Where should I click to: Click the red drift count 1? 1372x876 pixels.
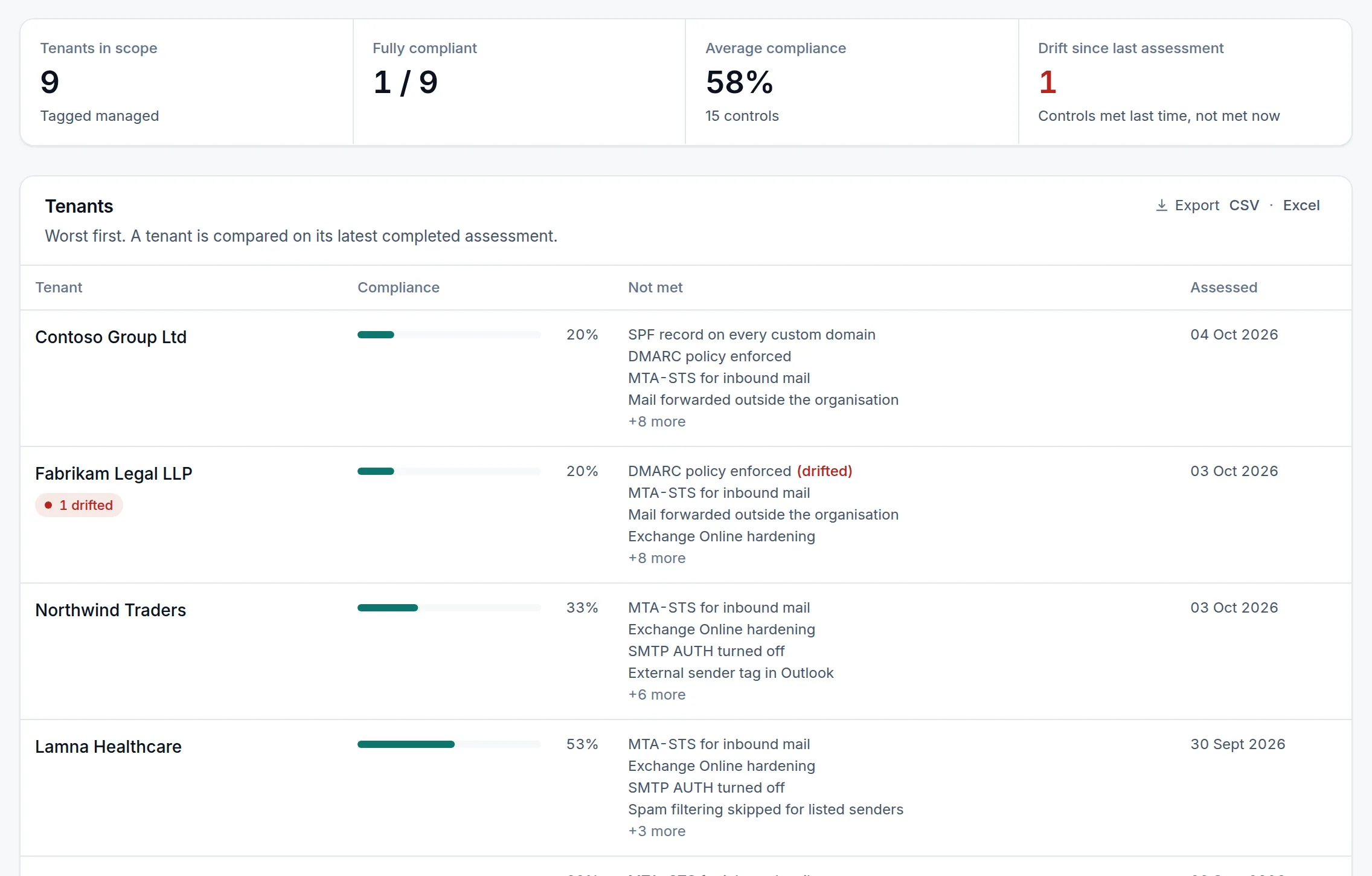tap(1048, 82)
